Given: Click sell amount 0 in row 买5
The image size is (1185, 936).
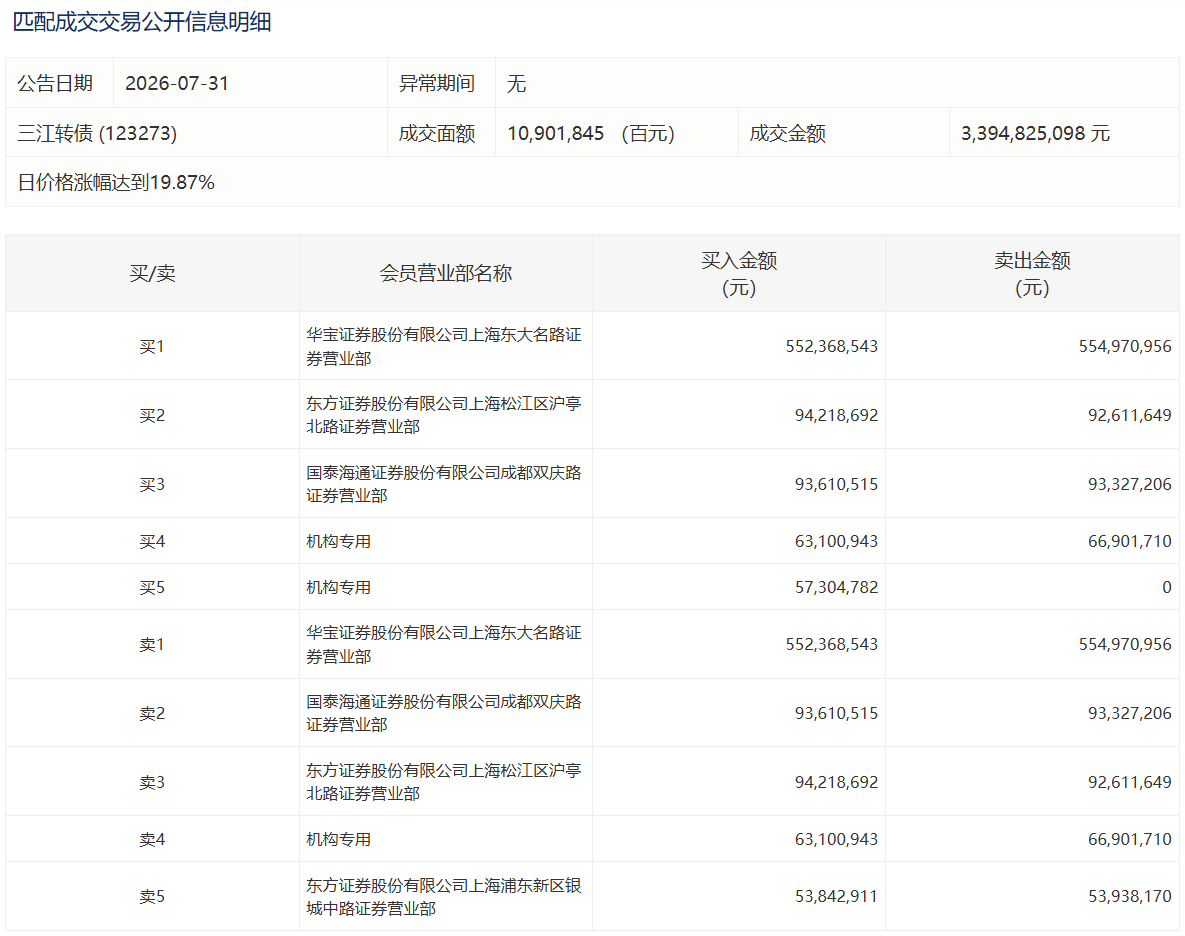Looking at the screenshot, I should 1167,587.
